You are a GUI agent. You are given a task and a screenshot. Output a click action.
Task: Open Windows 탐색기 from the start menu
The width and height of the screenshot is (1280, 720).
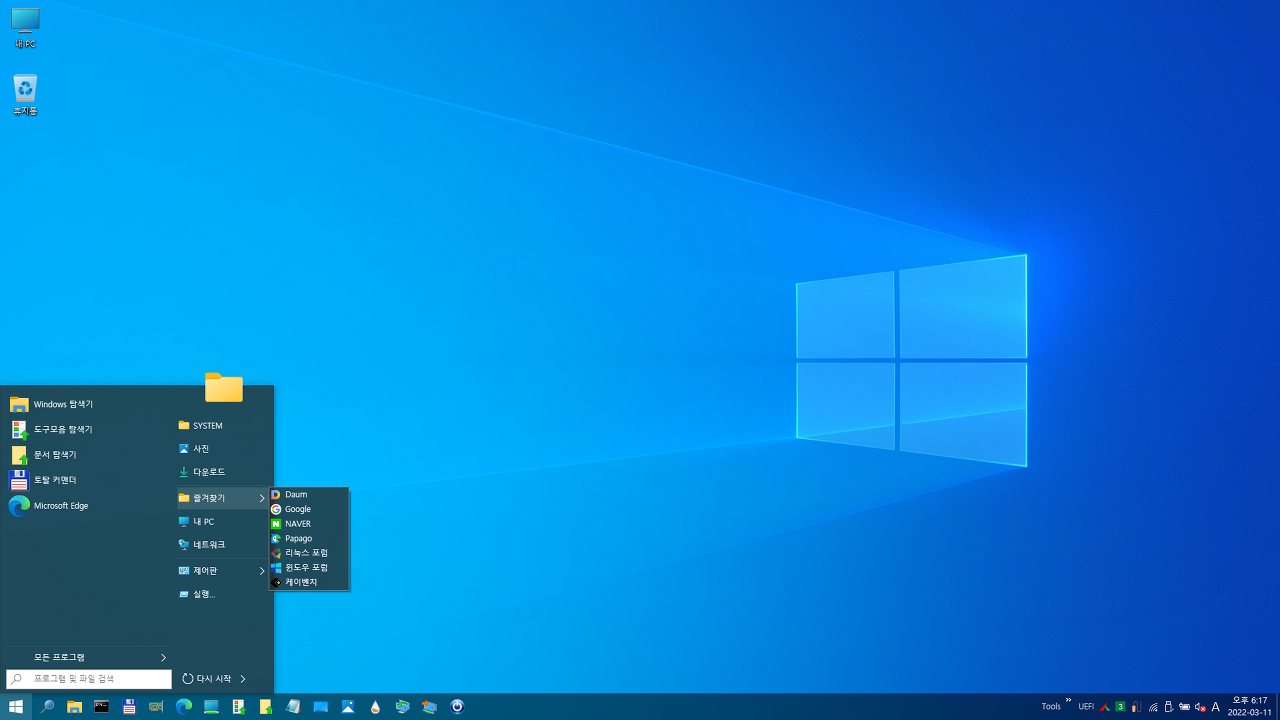88,404
